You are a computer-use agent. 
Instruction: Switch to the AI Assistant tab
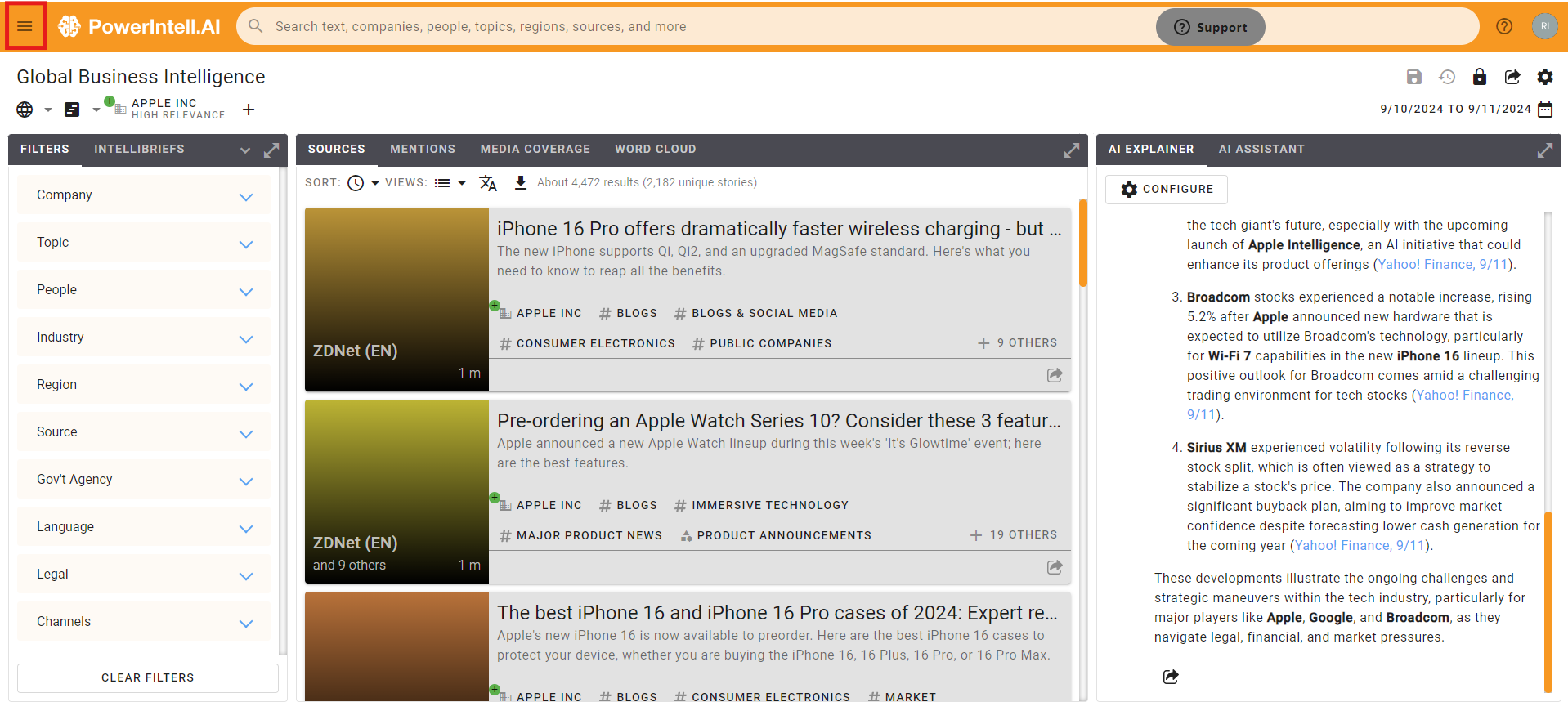click(1261, 150)
